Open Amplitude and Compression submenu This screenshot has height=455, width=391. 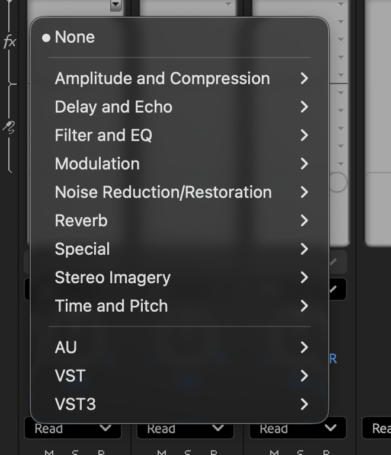[180, 78]
